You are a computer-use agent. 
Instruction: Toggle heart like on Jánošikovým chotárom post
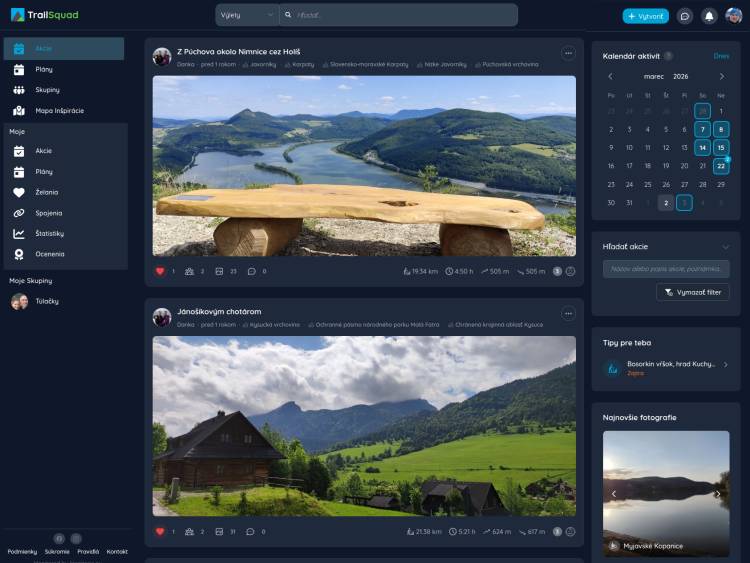(160, 531)
